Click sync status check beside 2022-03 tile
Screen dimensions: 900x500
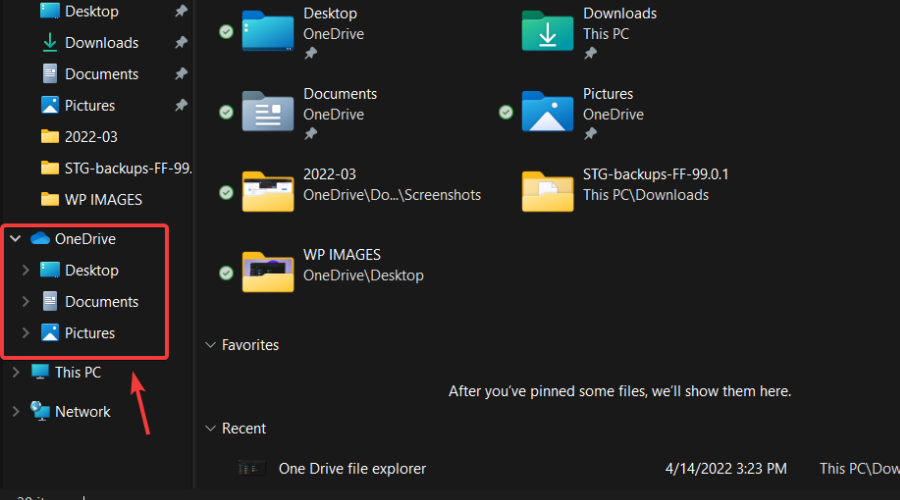coord(226,192)
